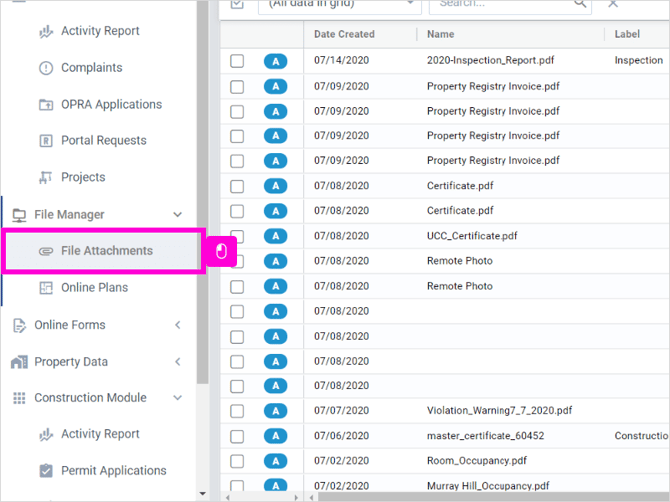
Task: Go to Projects section
Action: point(83,177)
